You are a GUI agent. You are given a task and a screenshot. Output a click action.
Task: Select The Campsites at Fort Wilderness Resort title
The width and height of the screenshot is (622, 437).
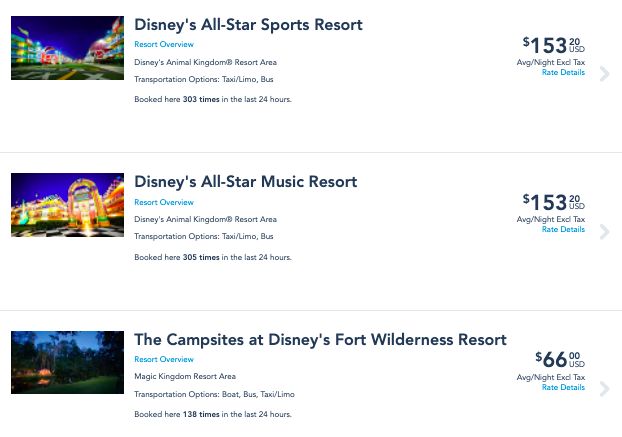pos(320,340)
